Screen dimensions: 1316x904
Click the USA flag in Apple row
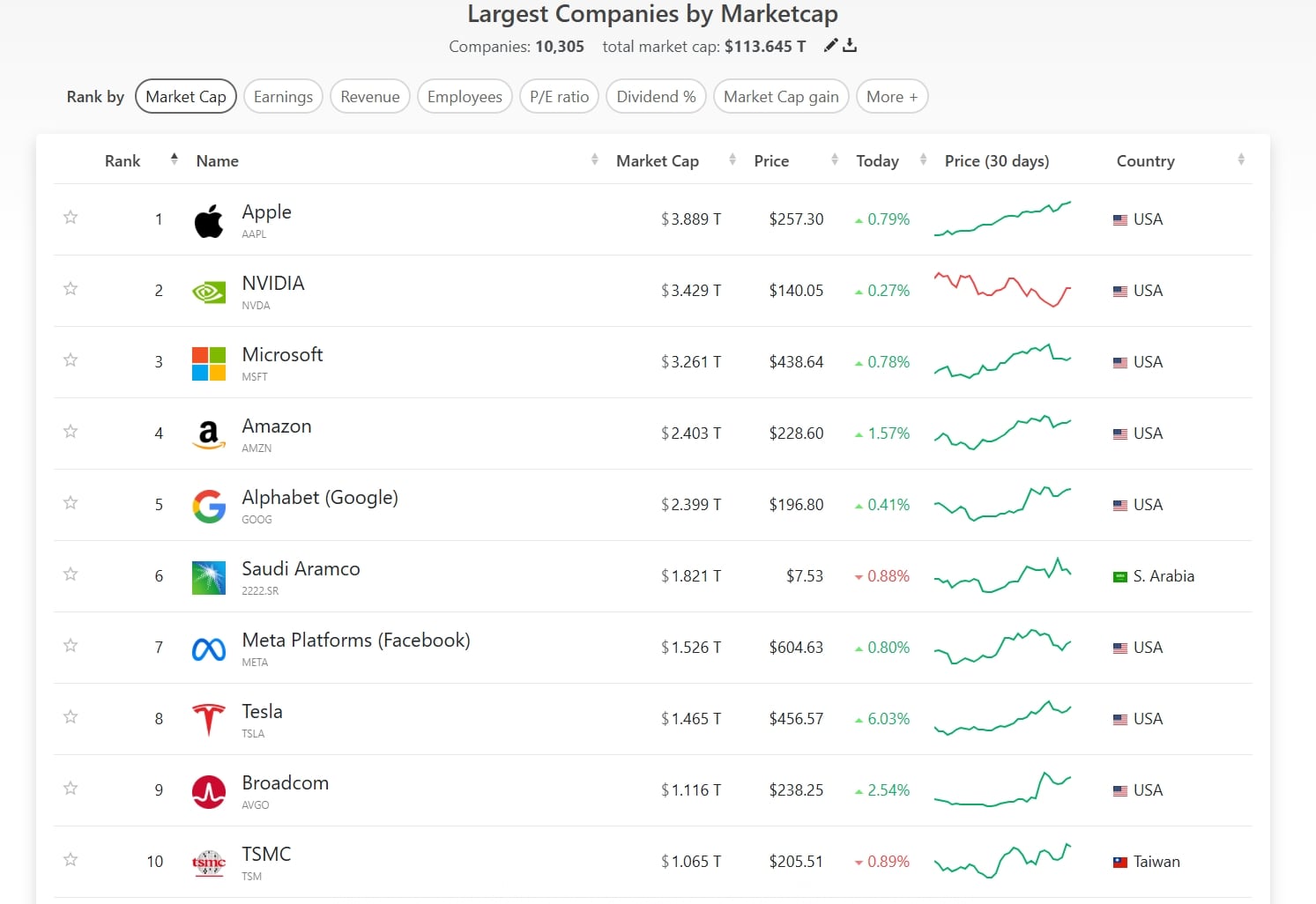click(1120, 220)
